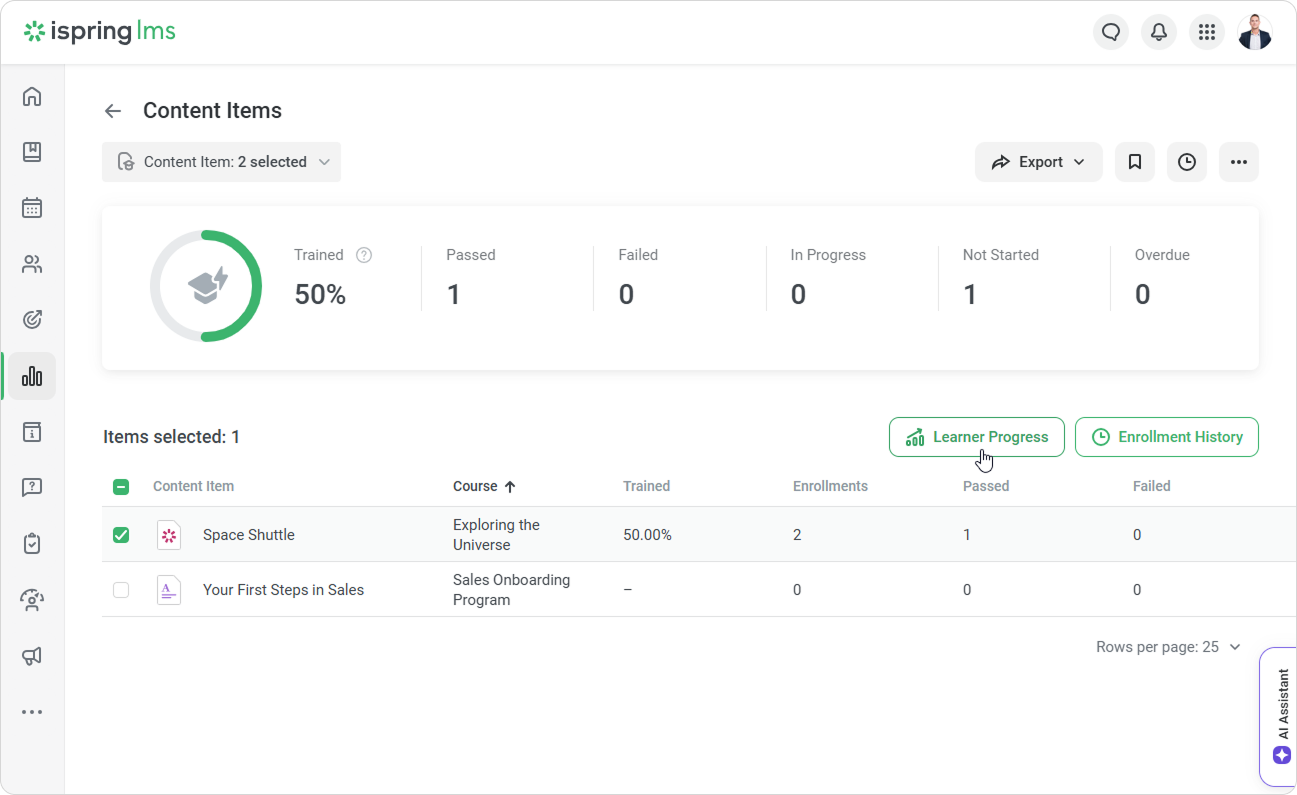Viewport: 1297px width, 795px height.
Task: Open the apps grid icon
Action: 1207,32
